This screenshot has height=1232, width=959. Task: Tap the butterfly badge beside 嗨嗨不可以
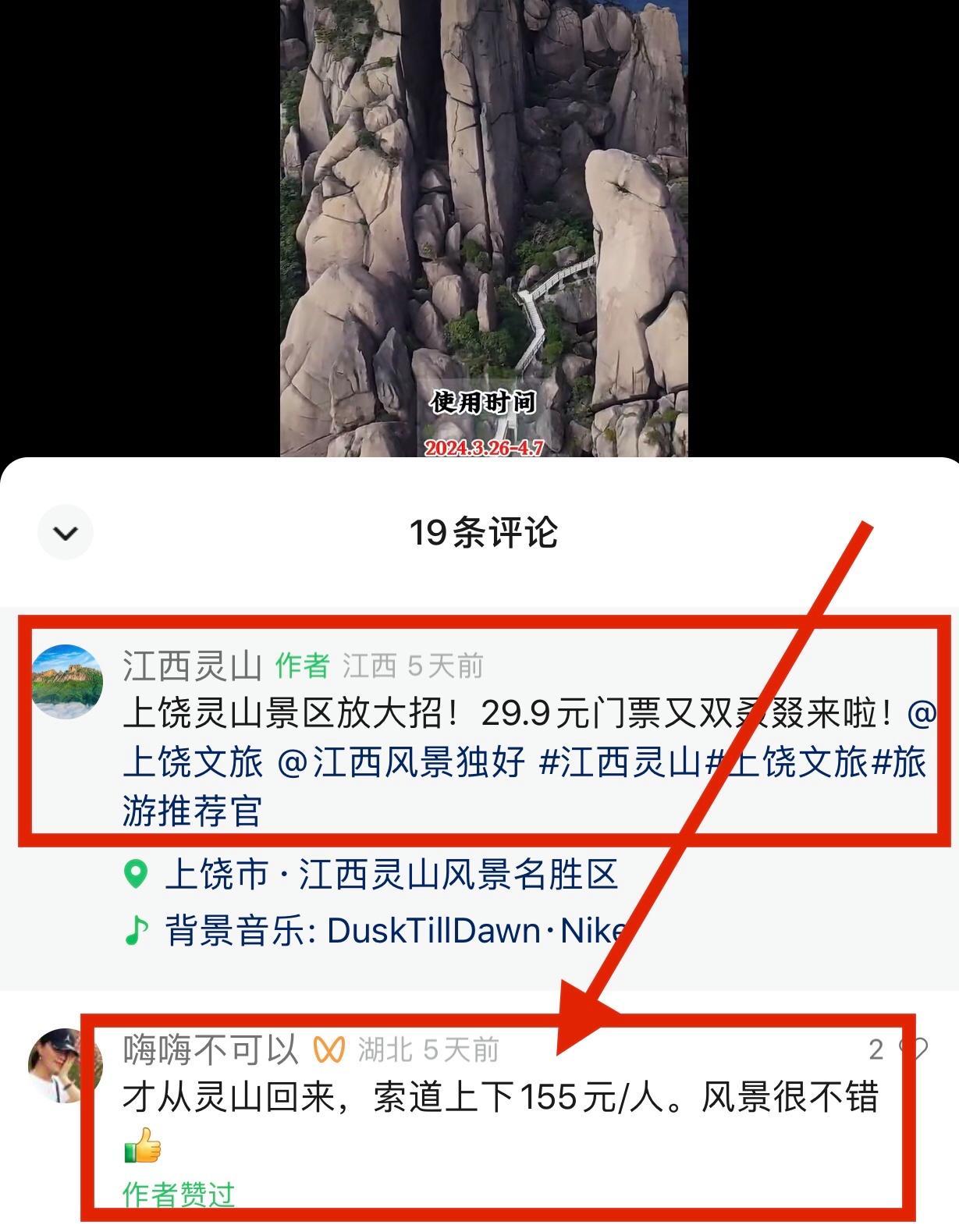pyautogui.click(x=329, y=1050)
